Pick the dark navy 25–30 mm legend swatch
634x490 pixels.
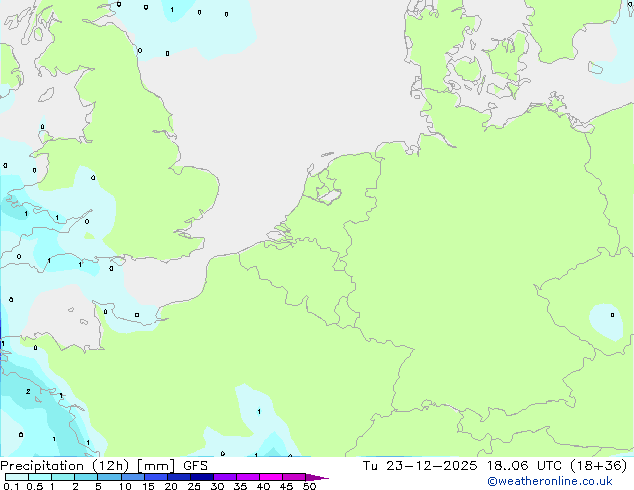pyautogui.click(x=202, y=477)
